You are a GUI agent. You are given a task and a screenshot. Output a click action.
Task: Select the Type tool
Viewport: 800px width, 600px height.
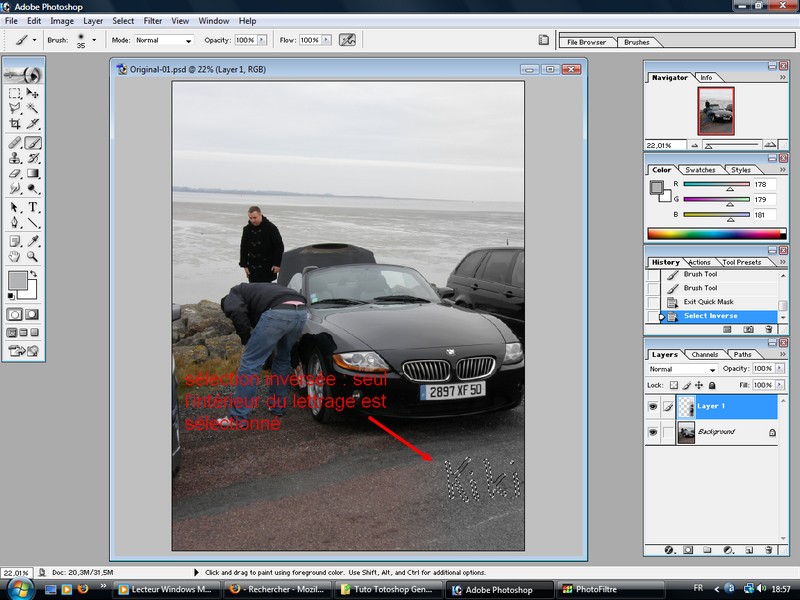33,207
